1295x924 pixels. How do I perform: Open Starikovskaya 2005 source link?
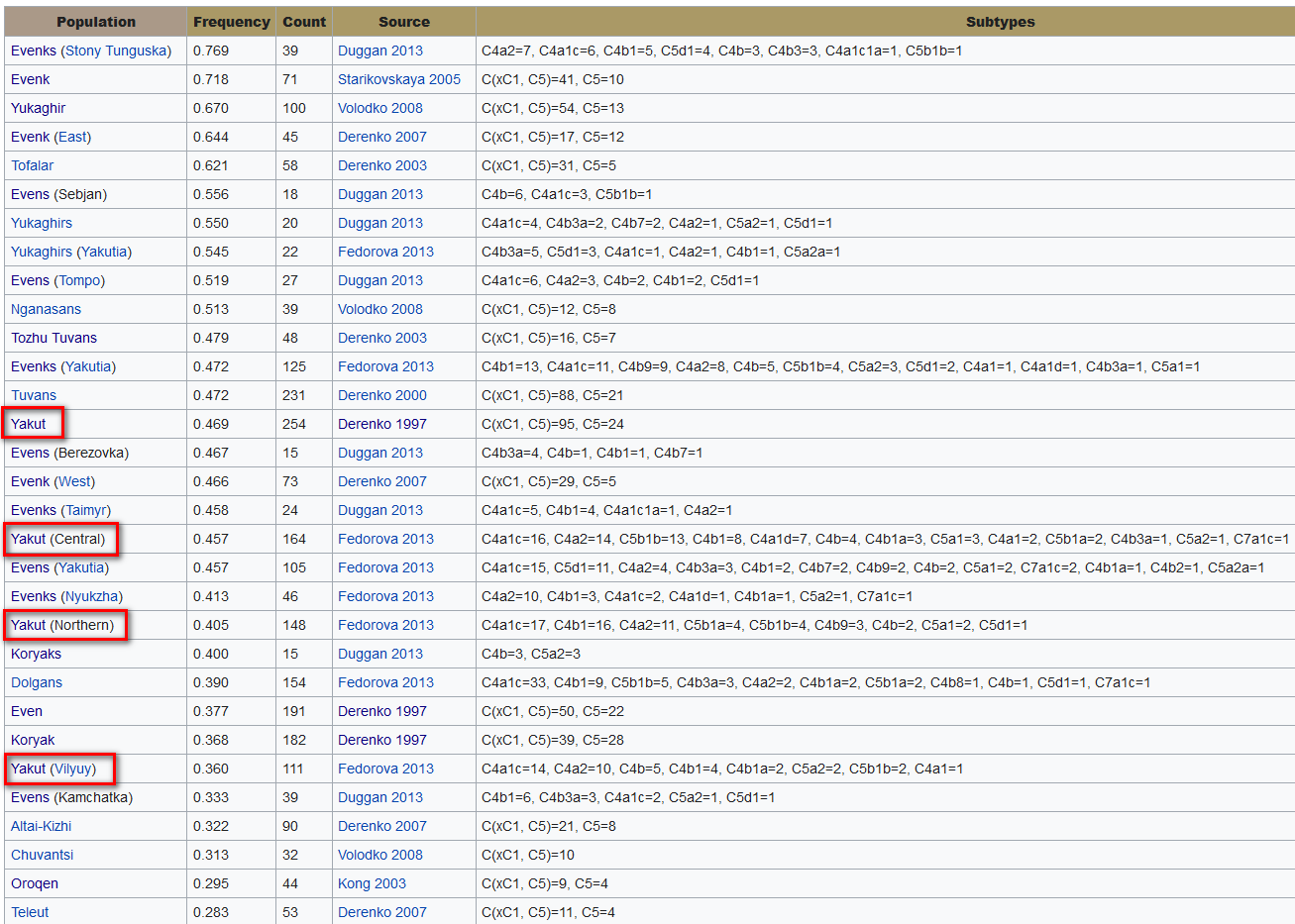[399, 79]
